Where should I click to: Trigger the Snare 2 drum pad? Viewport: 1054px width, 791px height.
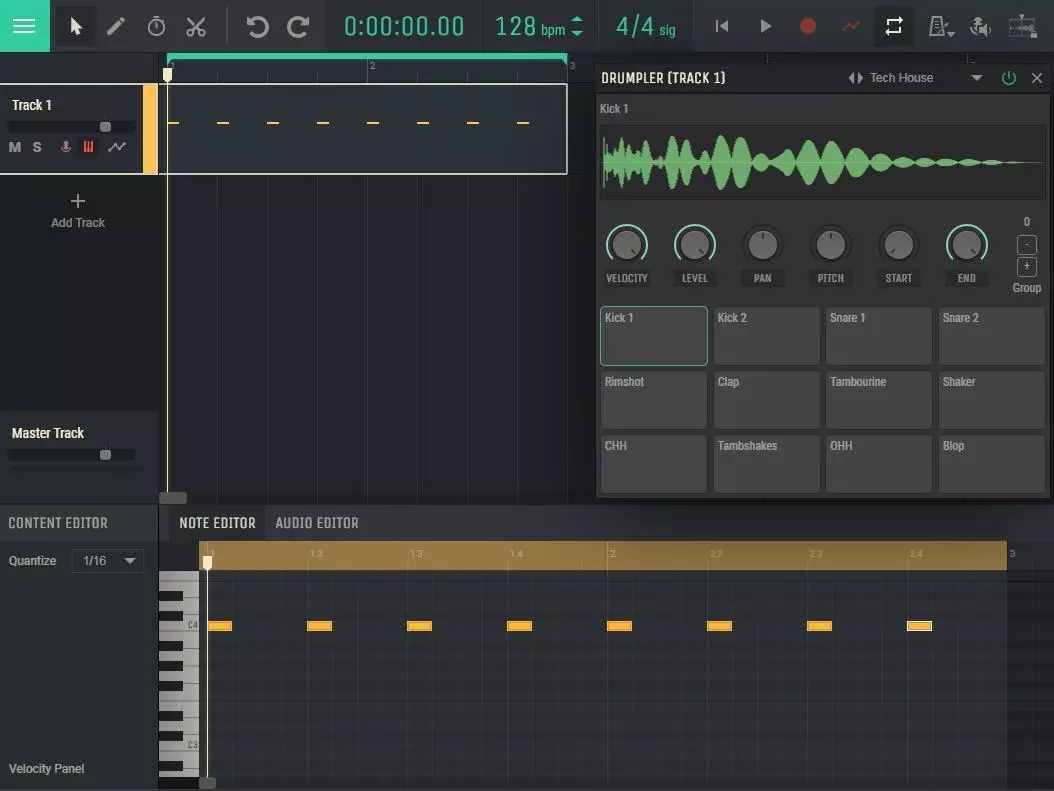(991, 336)
